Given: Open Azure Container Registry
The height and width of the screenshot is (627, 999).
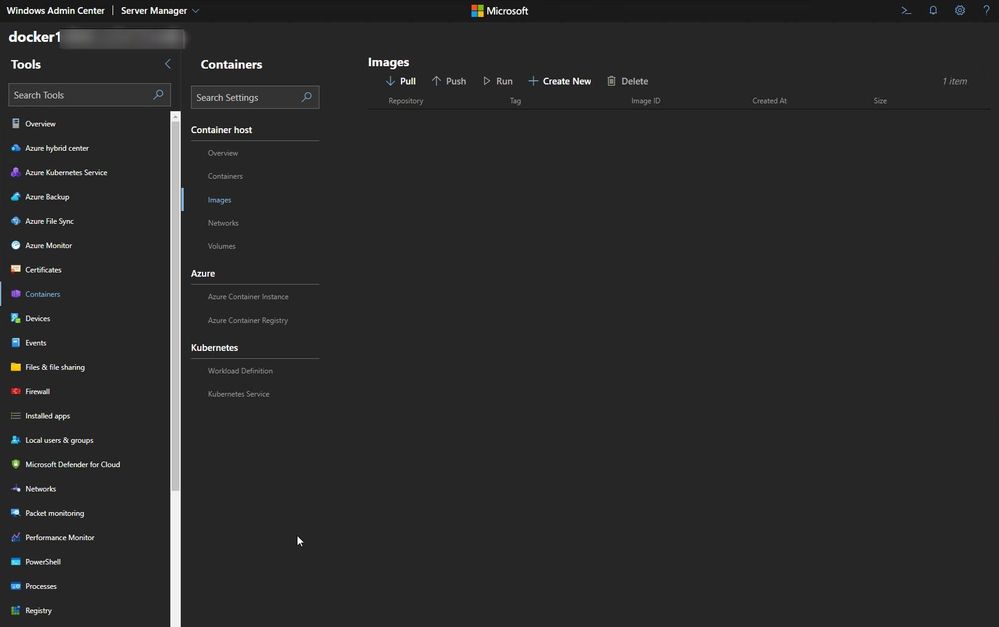Looking at the screenshot, I should pyautogui.click(x=248, y=320).
